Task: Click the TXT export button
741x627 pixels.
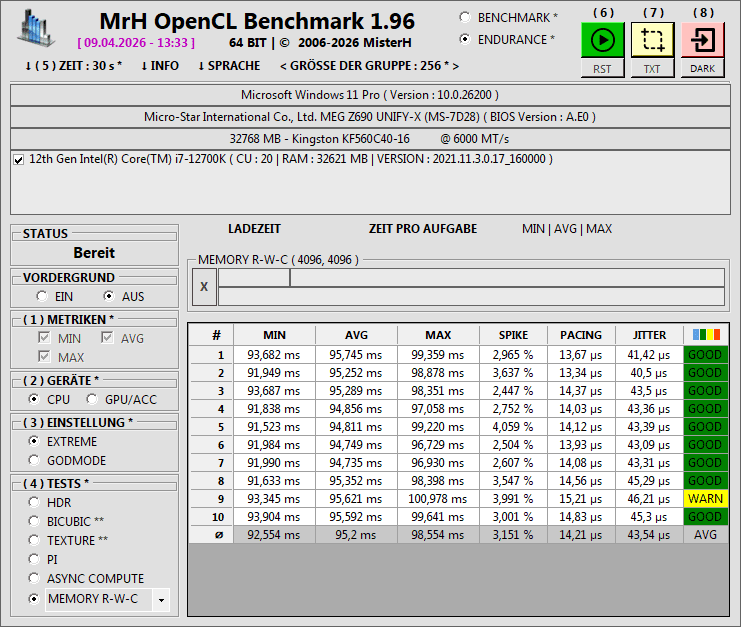Action: point(653,69)
